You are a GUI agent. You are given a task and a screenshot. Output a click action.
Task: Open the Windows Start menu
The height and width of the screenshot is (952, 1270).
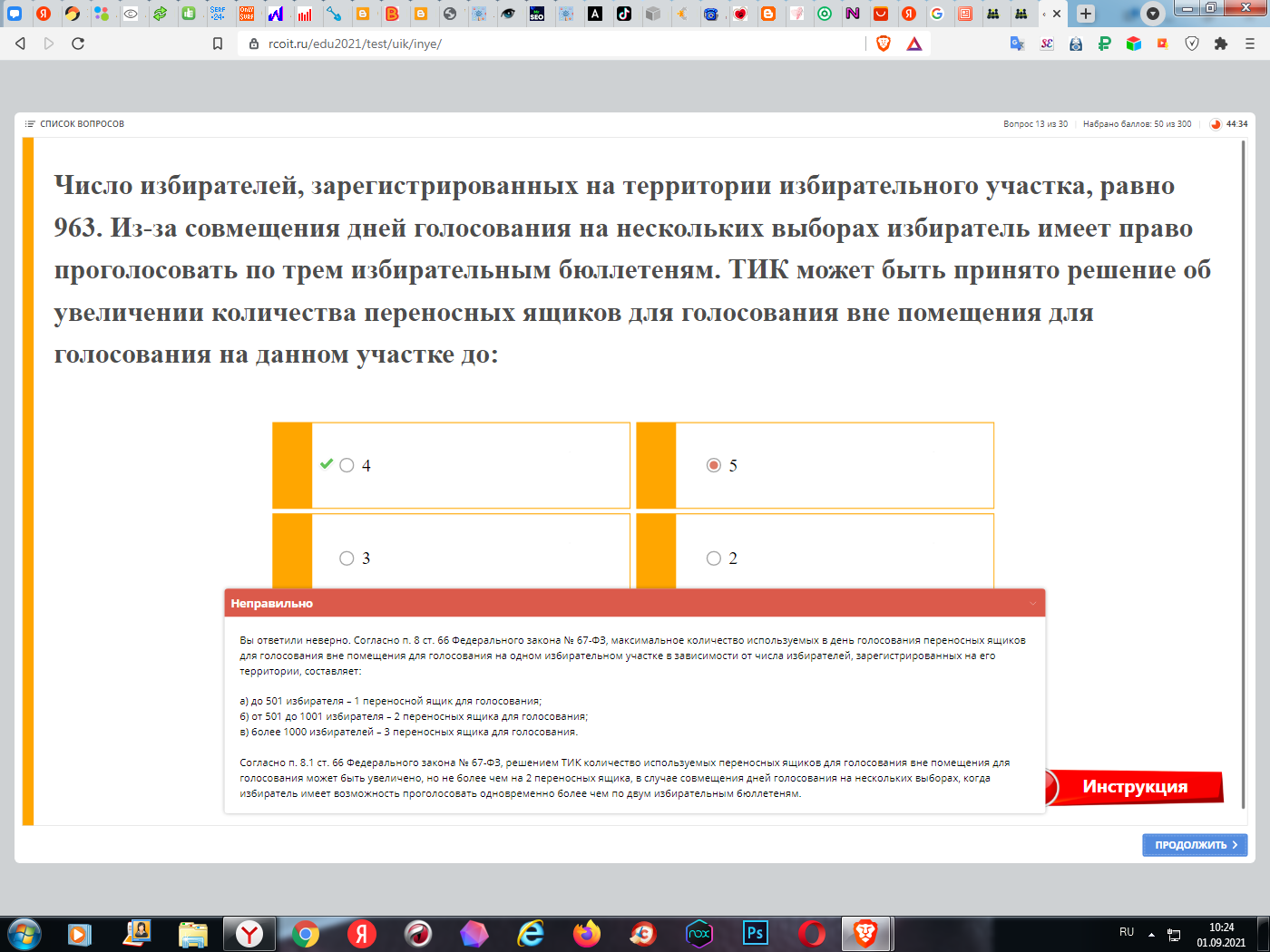pos(24,933)
